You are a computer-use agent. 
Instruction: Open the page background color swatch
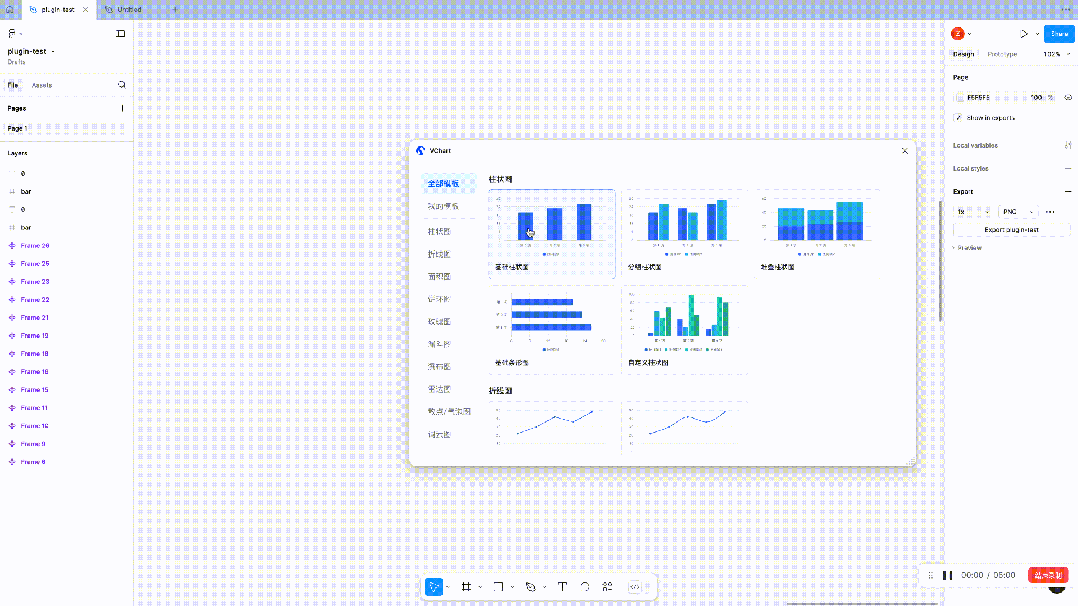[960, 98]
